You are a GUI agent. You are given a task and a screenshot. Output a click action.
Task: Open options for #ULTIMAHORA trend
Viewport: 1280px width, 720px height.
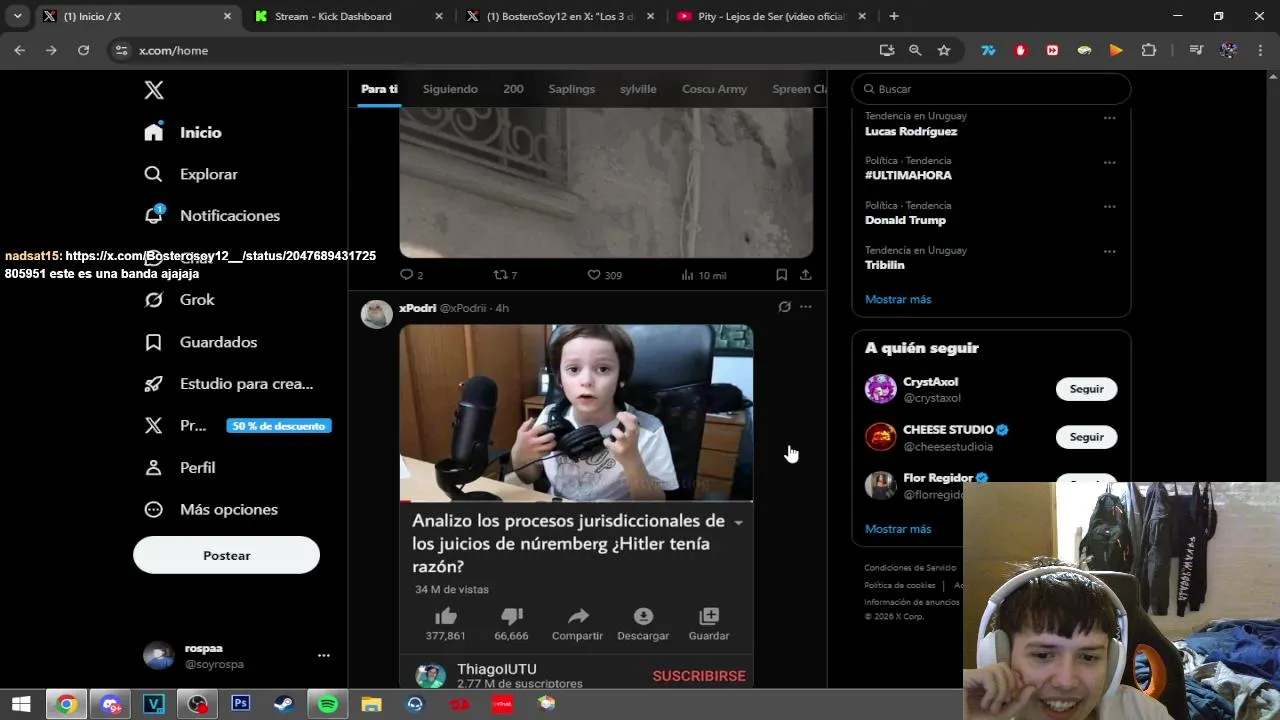[x=1109, y=162]
